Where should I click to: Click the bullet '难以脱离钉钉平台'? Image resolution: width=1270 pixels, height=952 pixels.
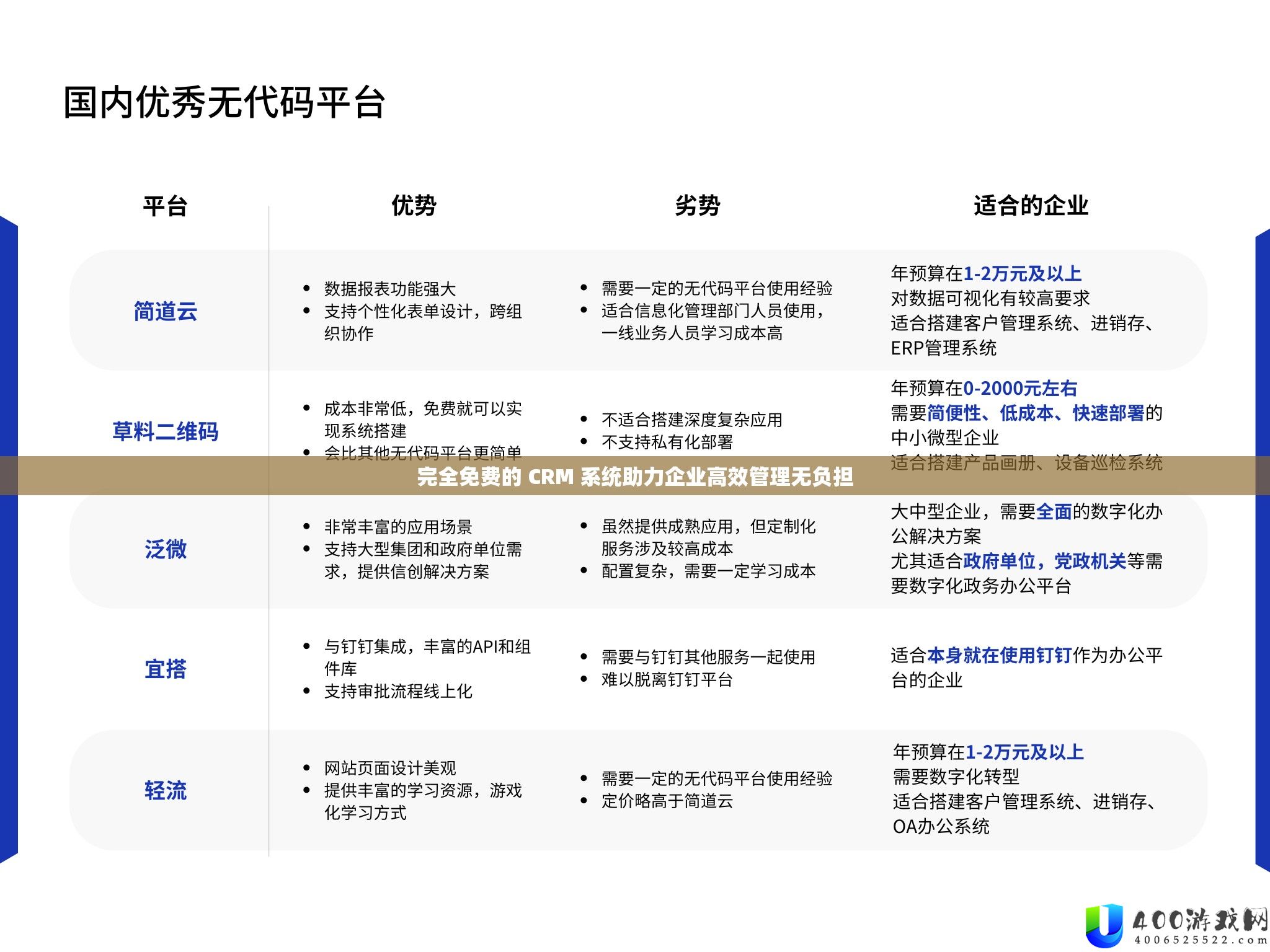[x=667, y=679]
